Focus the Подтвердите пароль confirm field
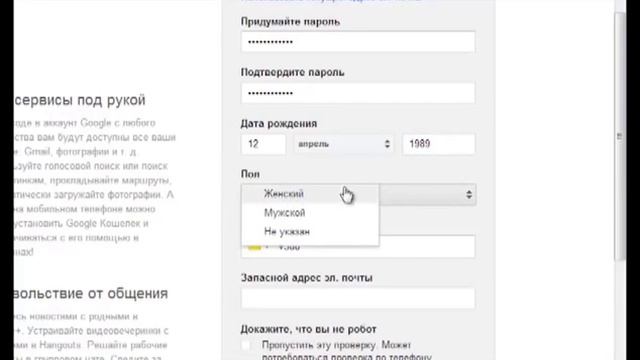The width and height of the screenshot is (640, 360). [358, 93]
